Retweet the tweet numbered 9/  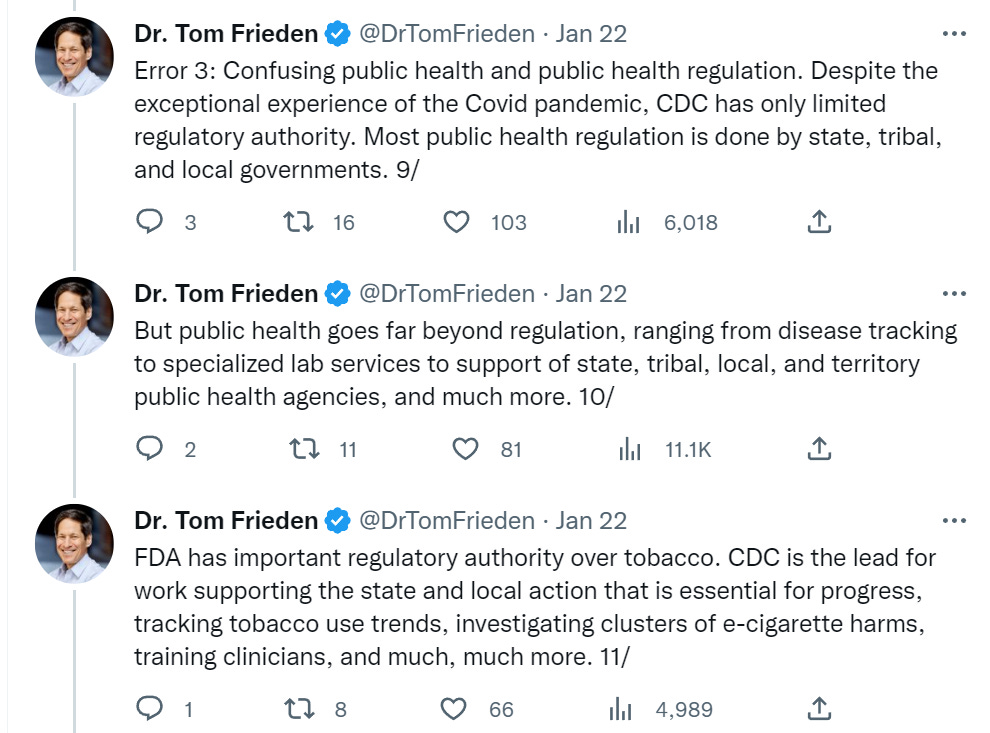297,222
